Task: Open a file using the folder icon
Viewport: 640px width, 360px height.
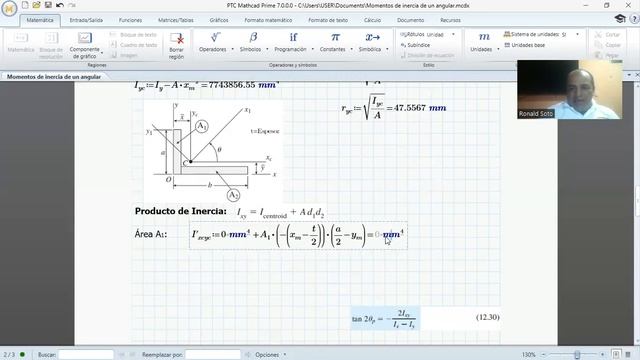Action: click(36, 5)
